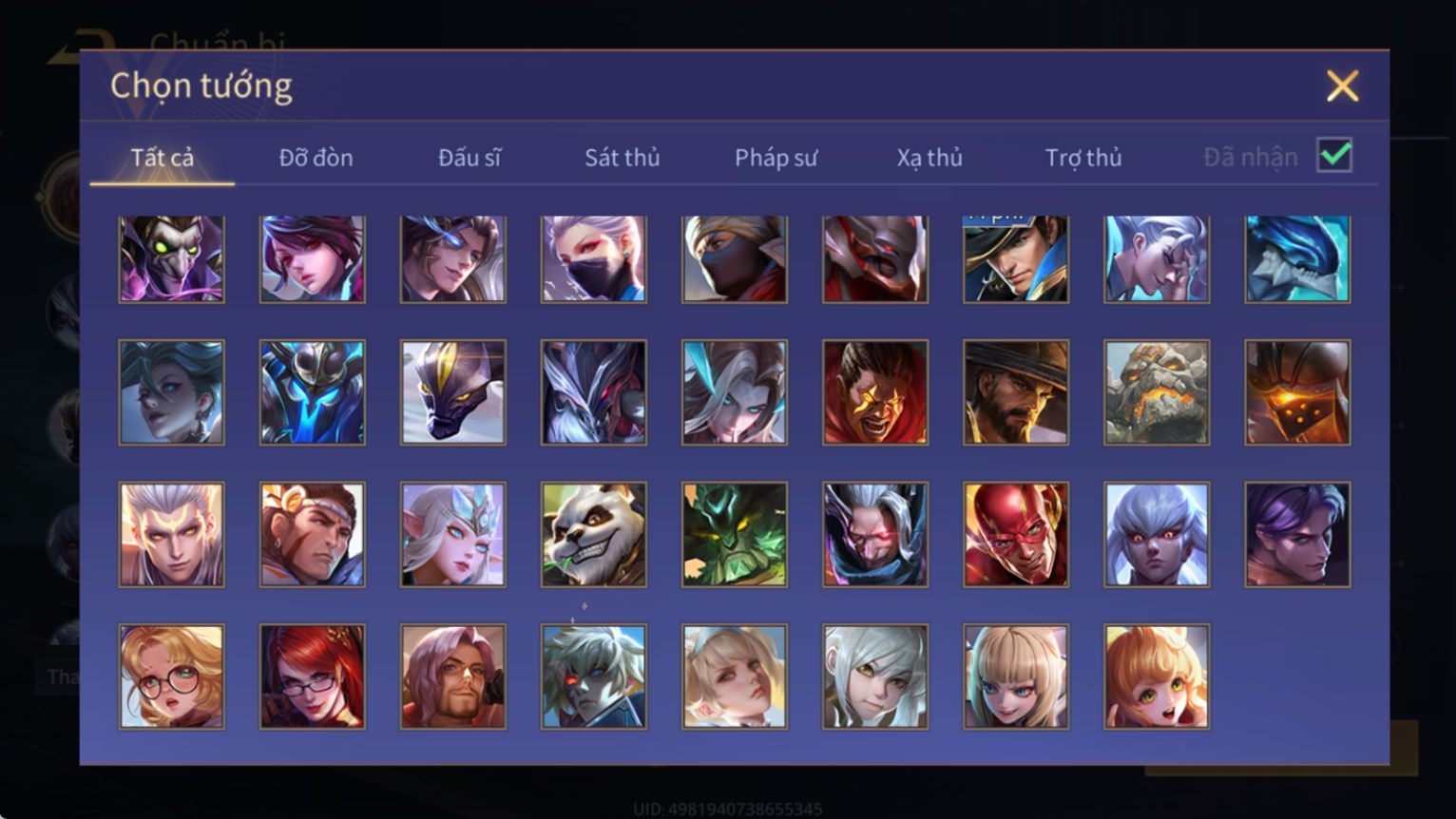The height and width of the screenshot is (819, 1456).
Task: Open the Sát thủ tab
Action: (x=623, y=158)
